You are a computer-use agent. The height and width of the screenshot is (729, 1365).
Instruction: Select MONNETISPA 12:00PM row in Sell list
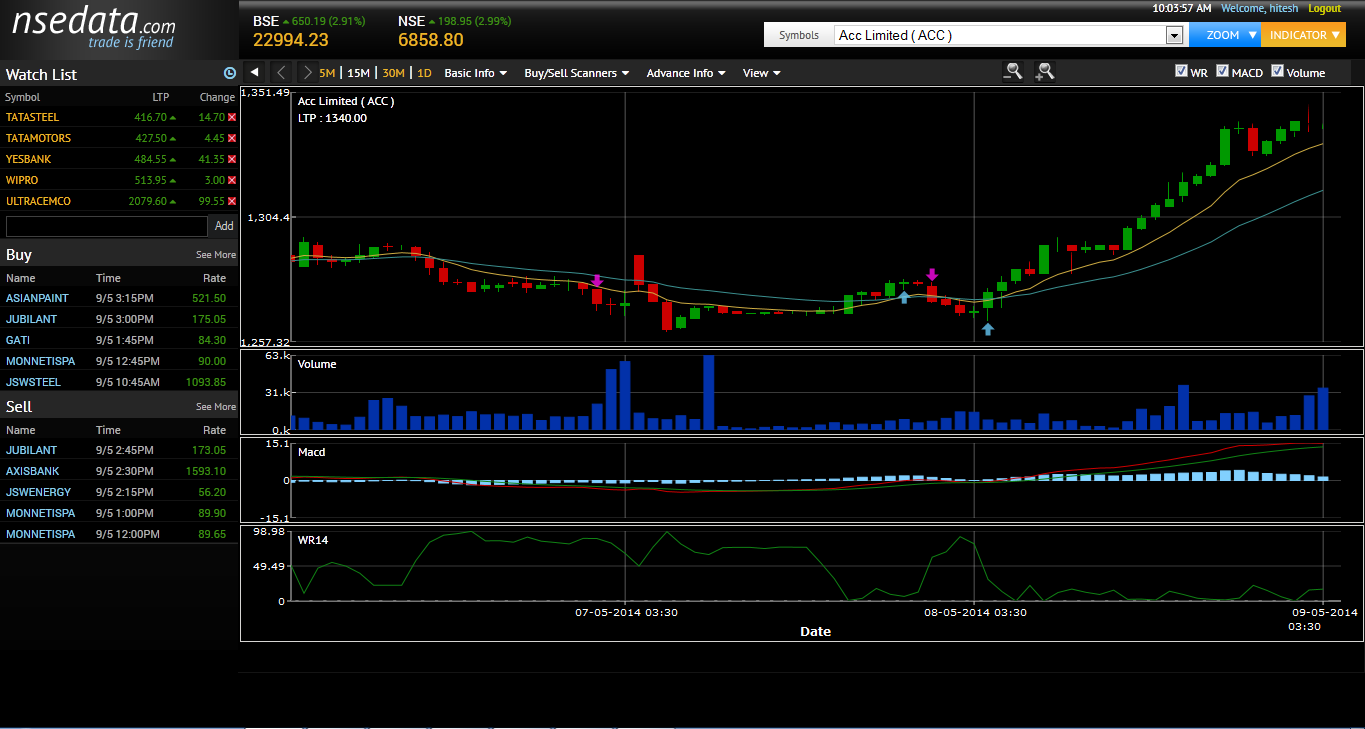(119, 534)
